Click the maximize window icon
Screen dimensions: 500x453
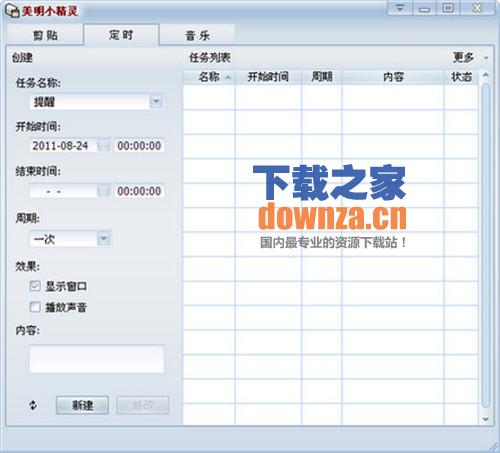click(x=448, y=8)
